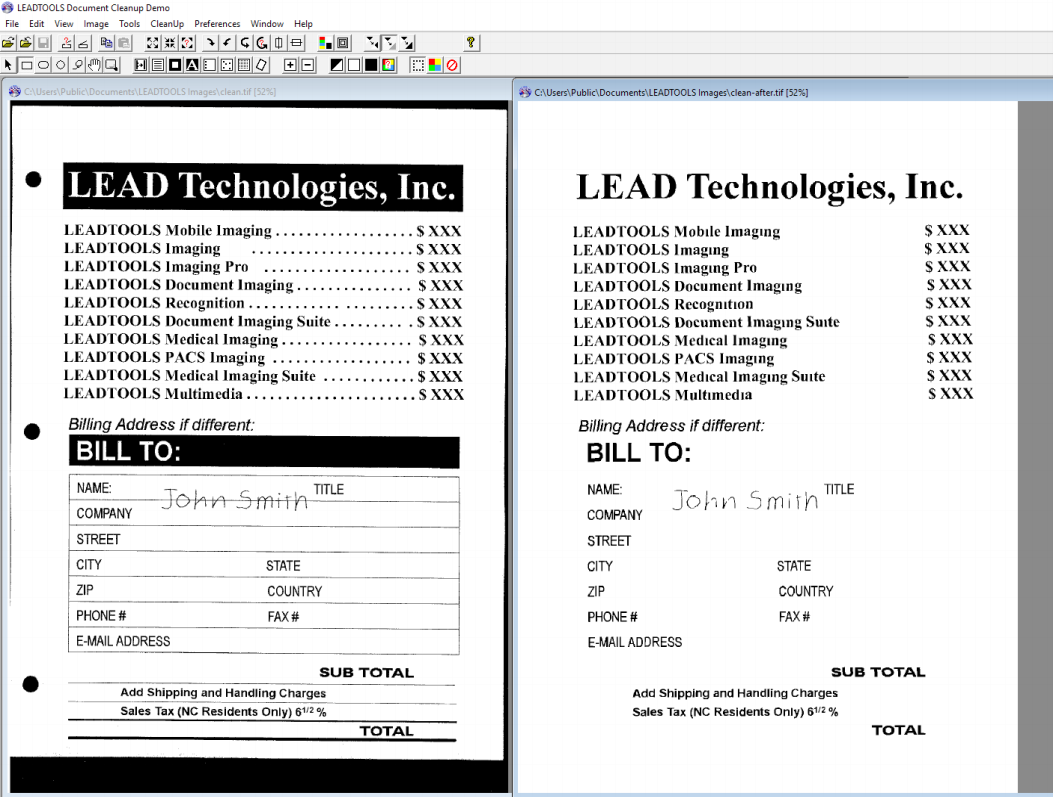Open the Window menu

click(267, 24)
